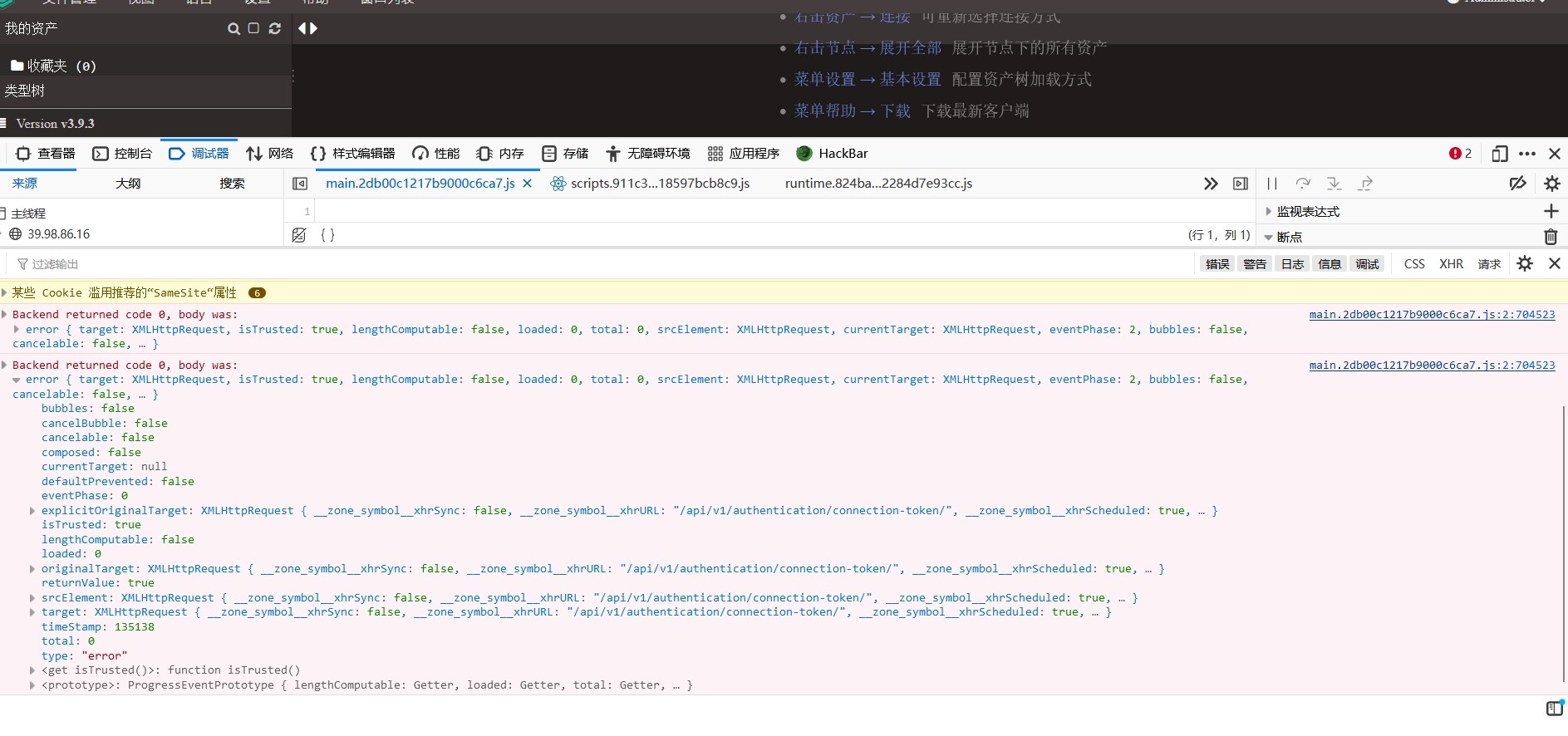Expand the SameSite cookie warning group
The width and height of the screenshot is (1568, 736).
click(5, 292)
